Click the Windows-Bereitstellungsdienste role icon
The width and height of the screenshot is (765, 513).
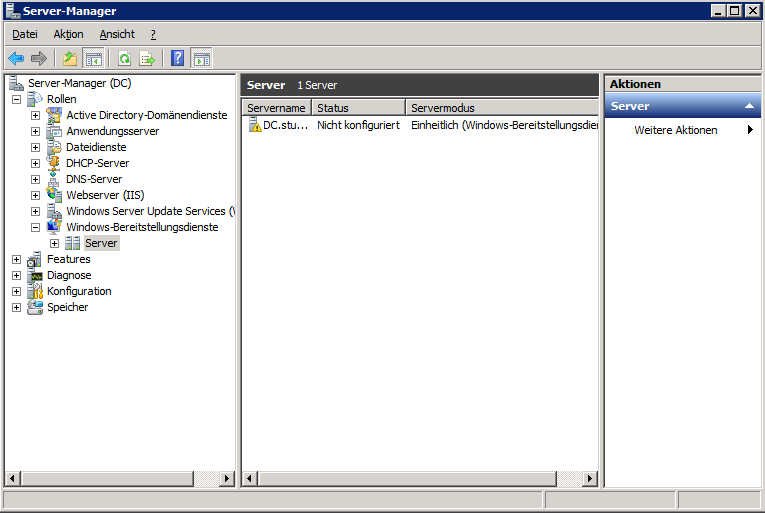54,227
